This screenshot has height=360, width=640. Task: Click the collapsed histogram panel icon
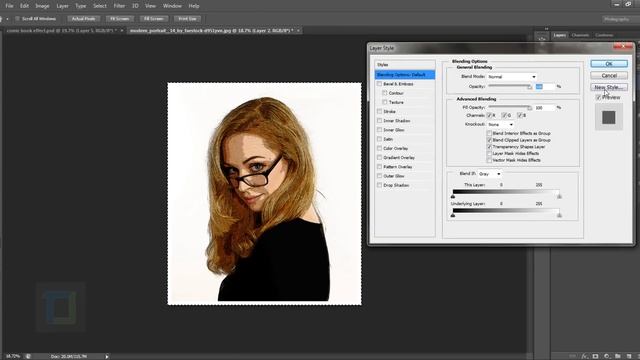point(542,39)
